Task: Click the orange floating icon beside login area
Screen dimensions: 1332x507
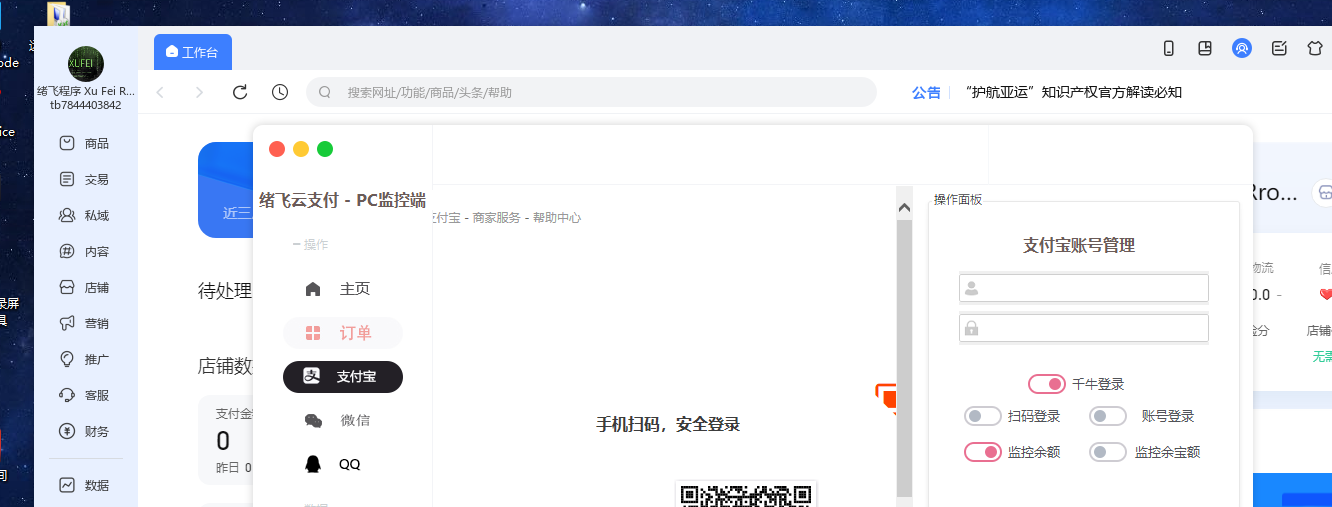Action: [x=886, y=398]
